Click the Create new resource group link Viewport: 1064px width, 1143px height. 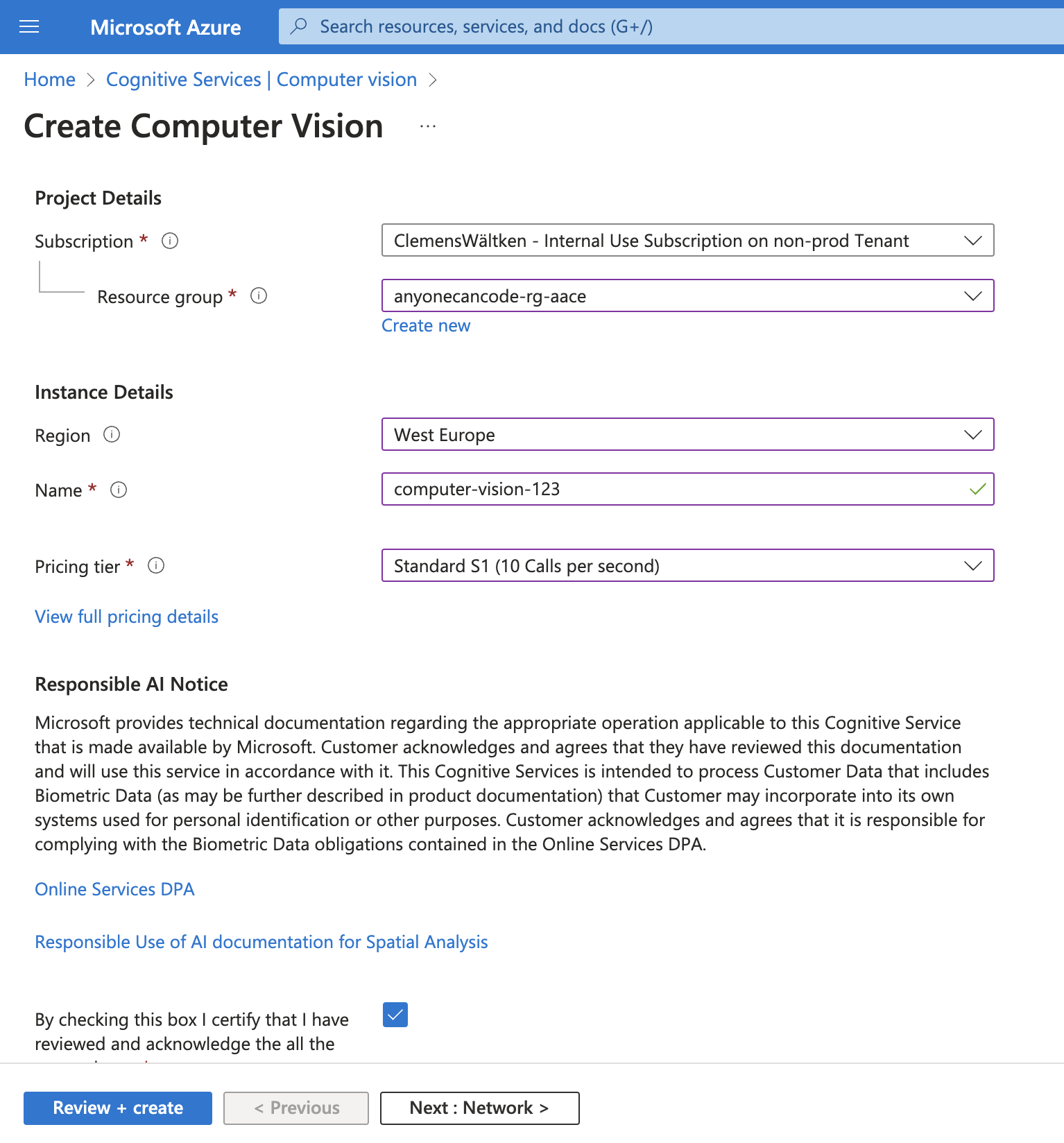pyautogui.click(x=425, y=325)
